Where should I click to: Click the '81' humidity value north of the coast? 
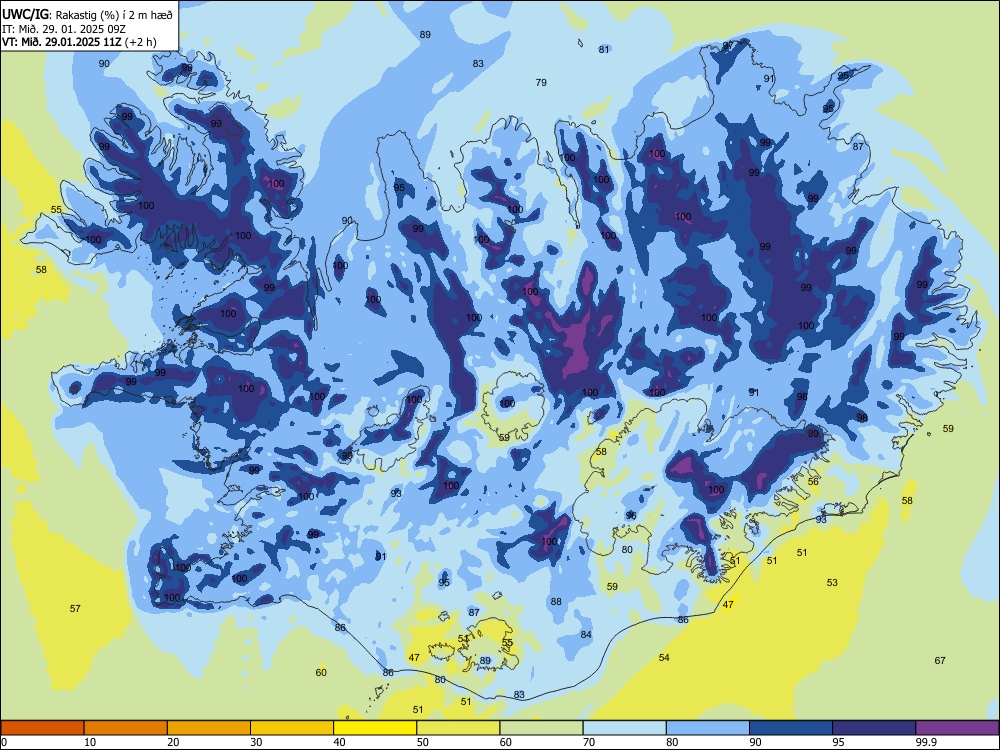[604, 49]
